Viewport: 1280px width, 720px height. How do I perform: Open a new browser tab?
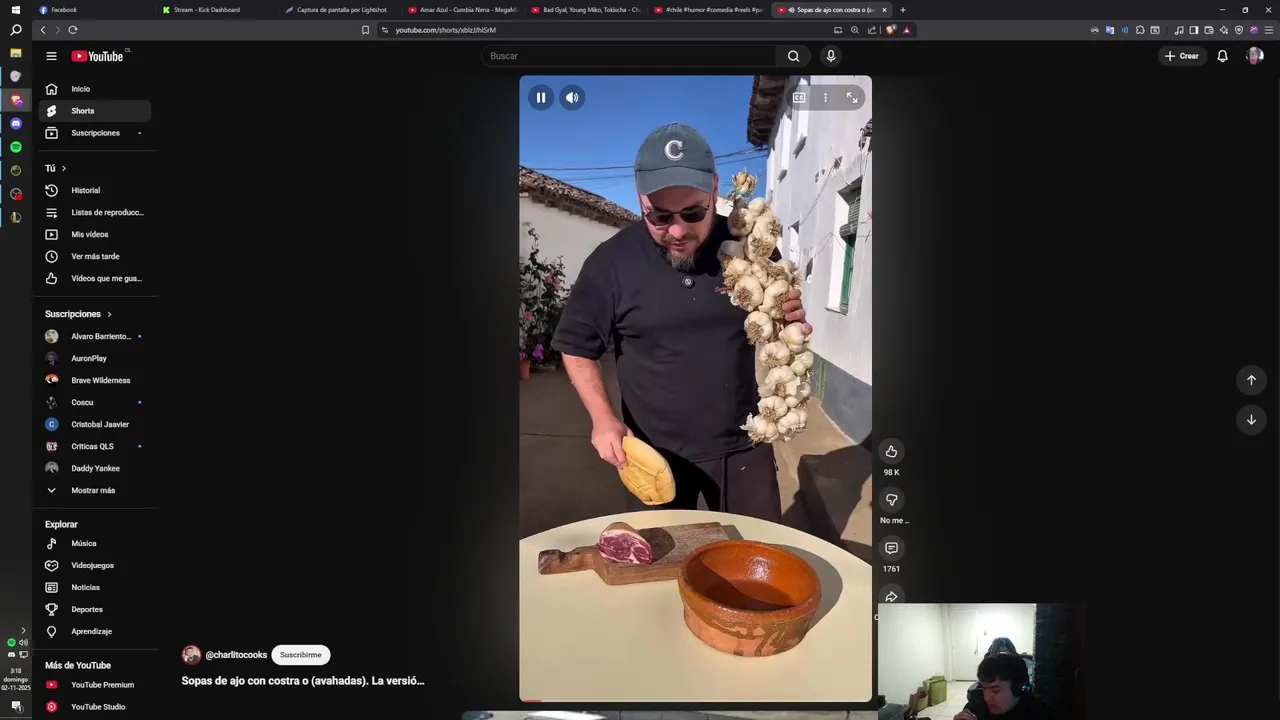point(903,10)
